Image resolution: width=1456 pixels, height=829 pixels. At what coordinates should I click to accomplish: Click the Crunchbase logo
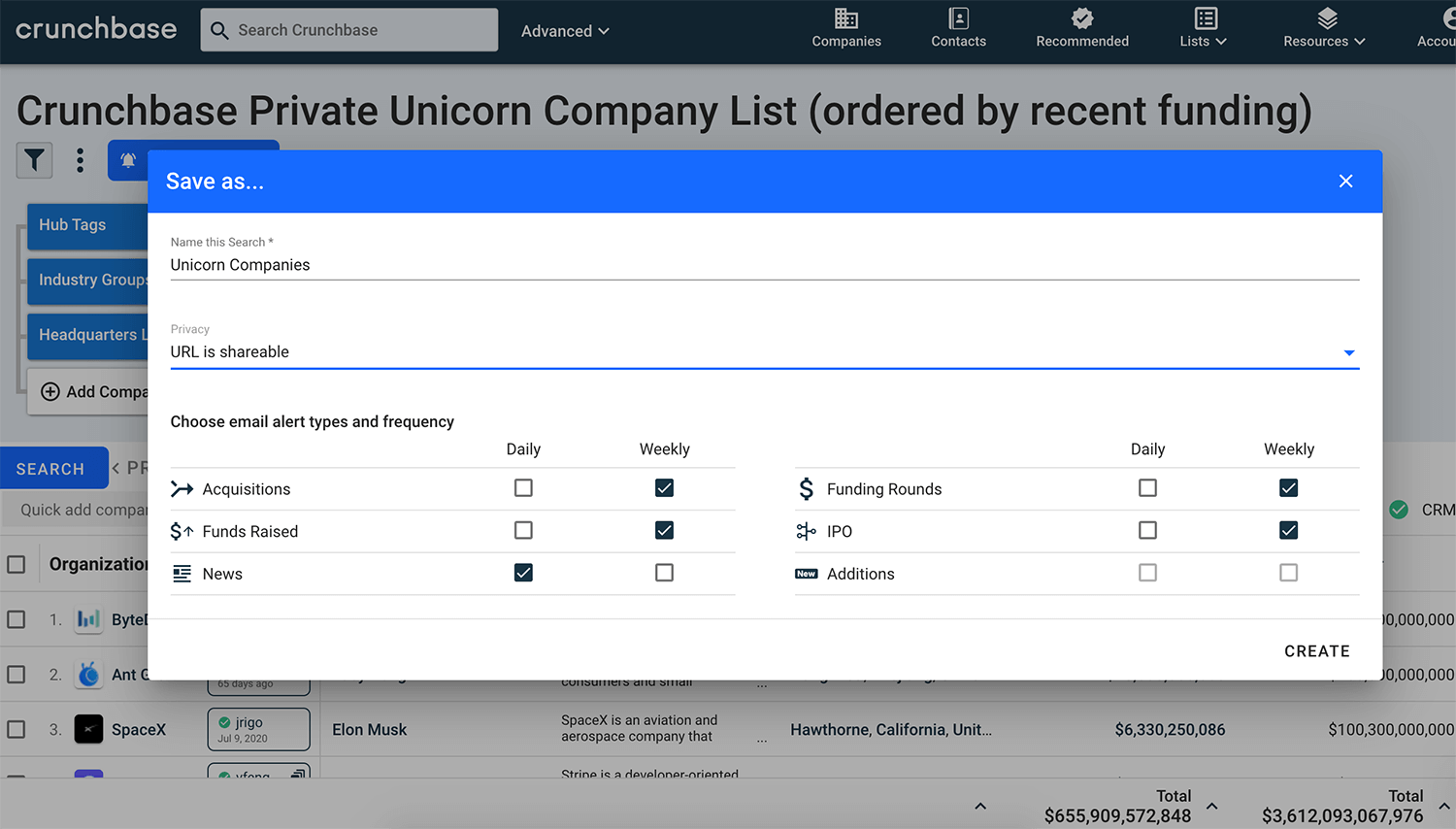point(96,29)
